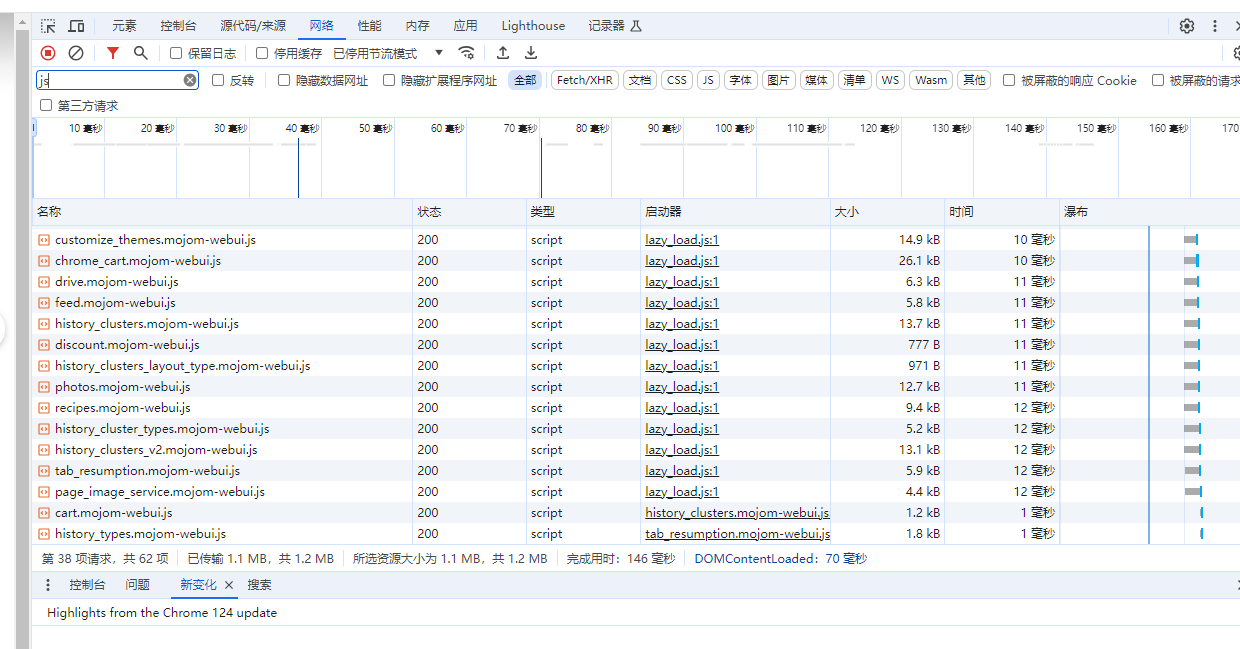1240x649 pixels.
Task: Open 应用 panel tab
Action: (x=465, y=26)
